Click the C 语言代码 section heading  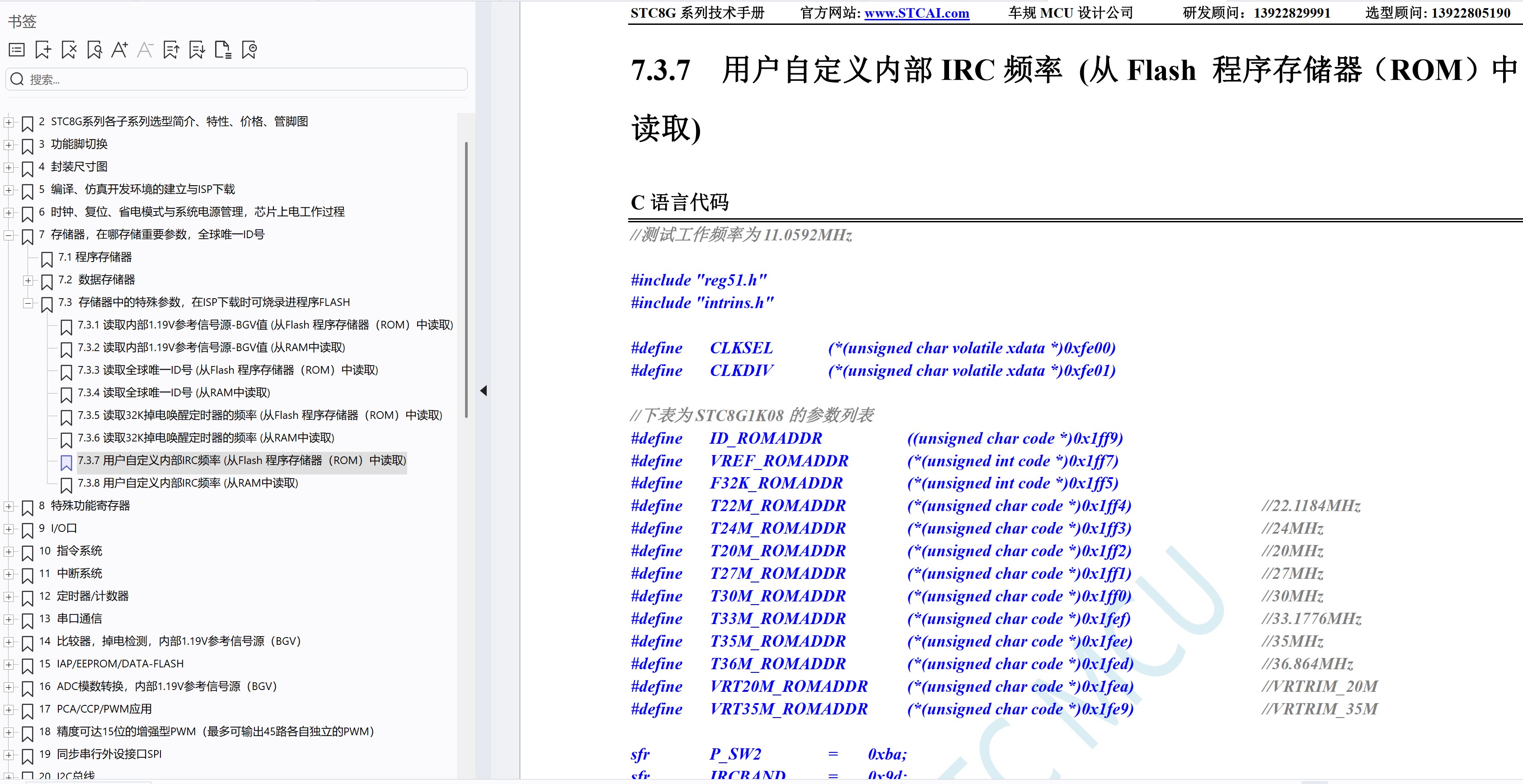click(x=679, y=202)
